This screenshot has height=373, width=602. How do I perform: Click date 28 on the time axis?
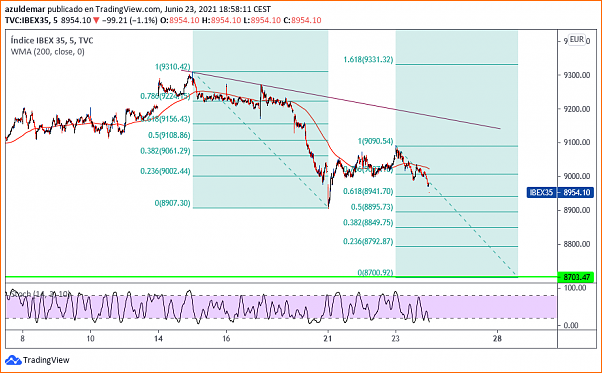click(x=497, y=338)
